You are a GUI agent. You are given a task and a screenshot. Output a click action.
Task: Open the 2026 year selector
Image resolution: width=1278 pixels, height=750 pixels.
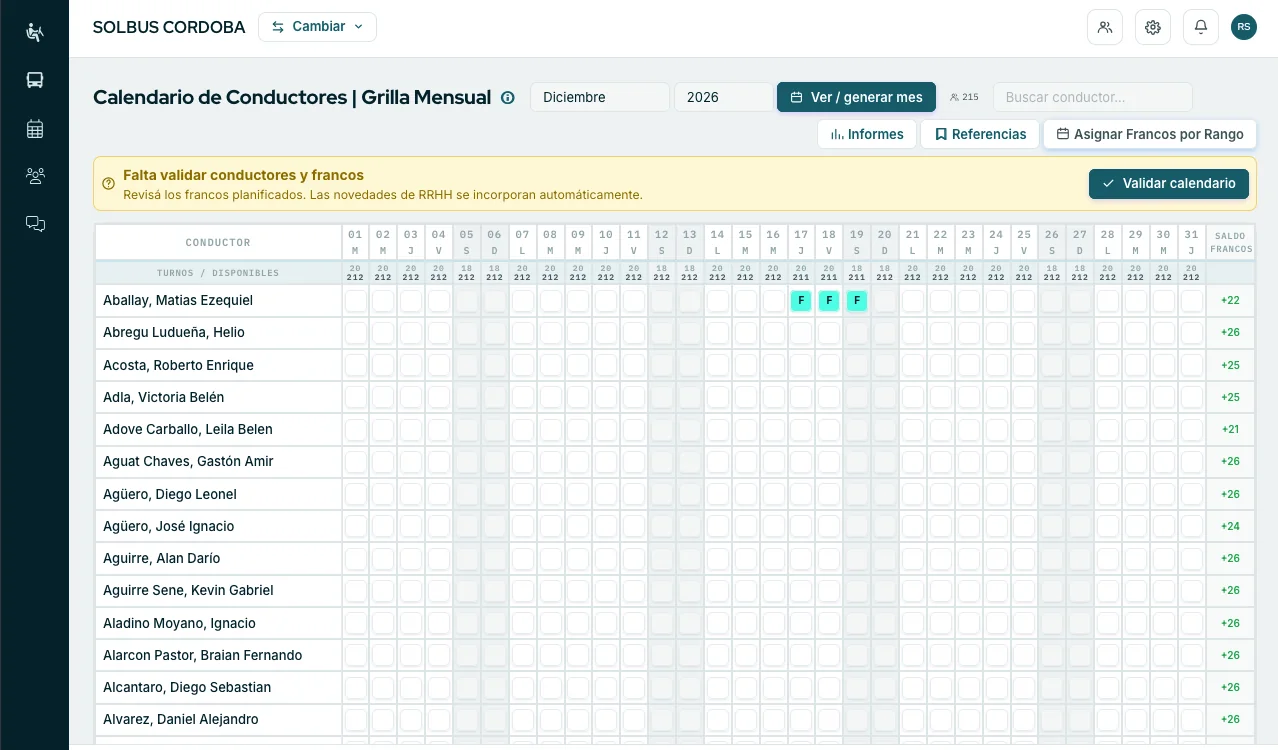723,97
